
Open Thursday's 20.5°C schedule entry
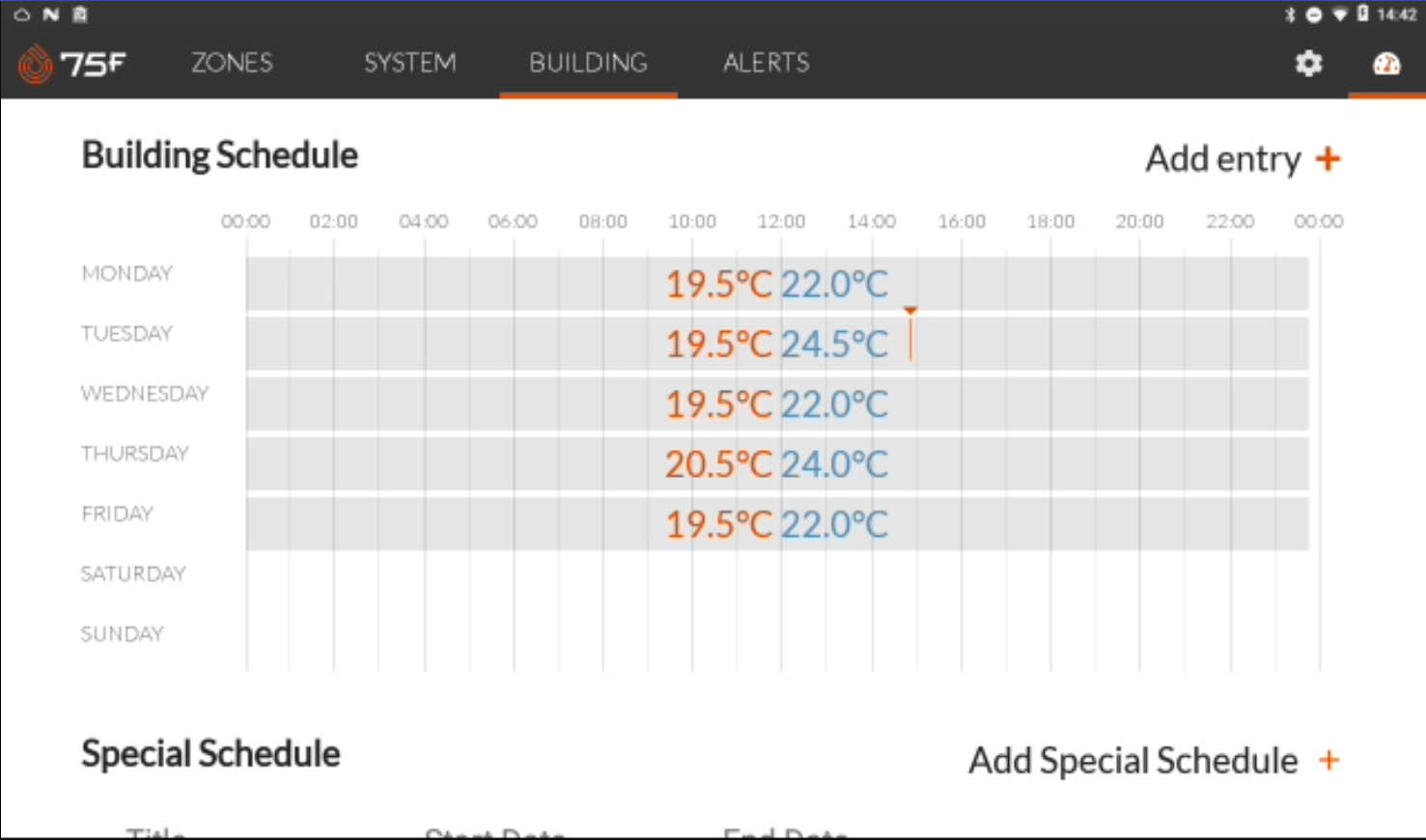[718, 464]
